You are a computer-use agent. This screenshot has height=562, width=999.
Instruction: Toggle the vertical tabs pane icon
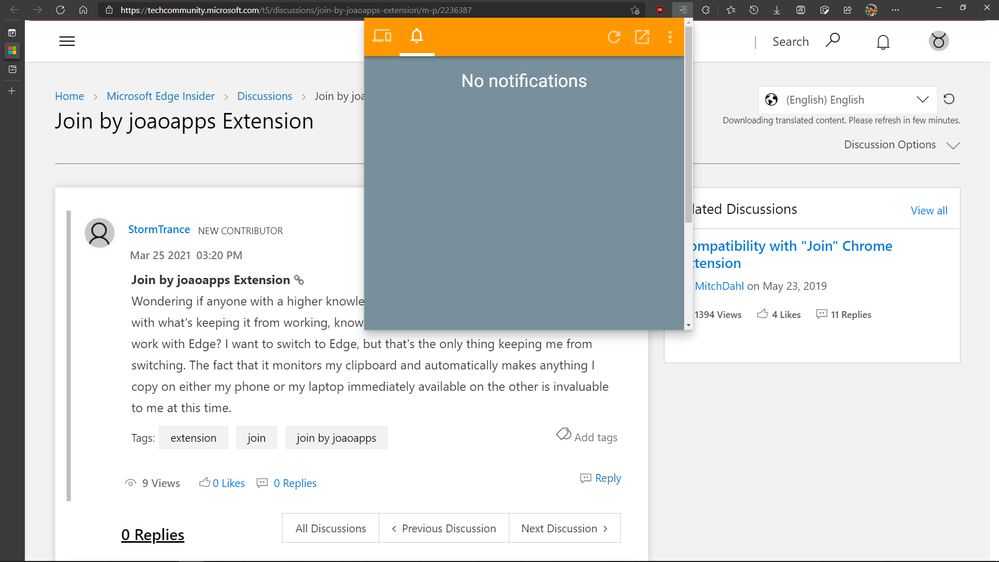(x=12, y=32)
